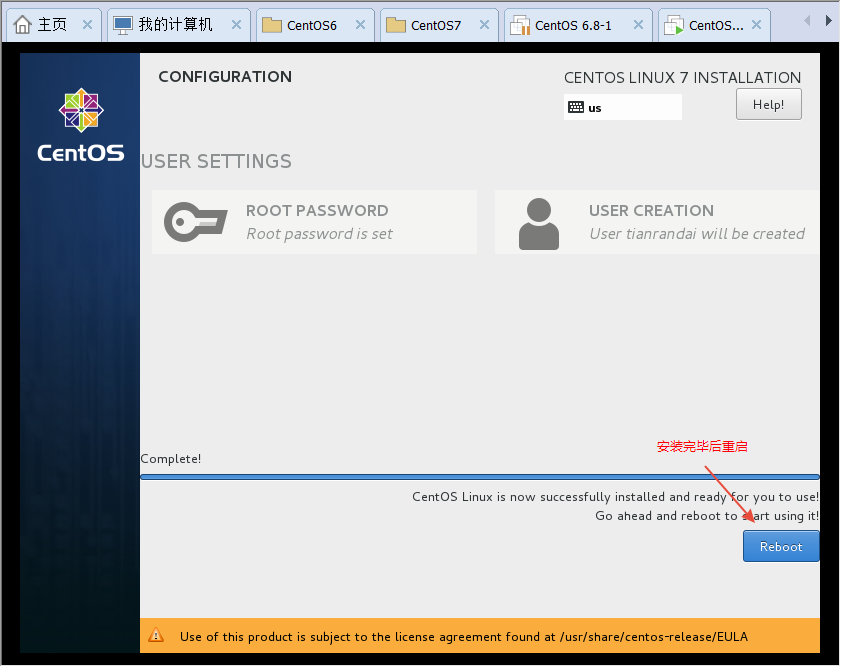Close the 主页 tab
This screenshot has width=841, height=667.
pos(87,25)
